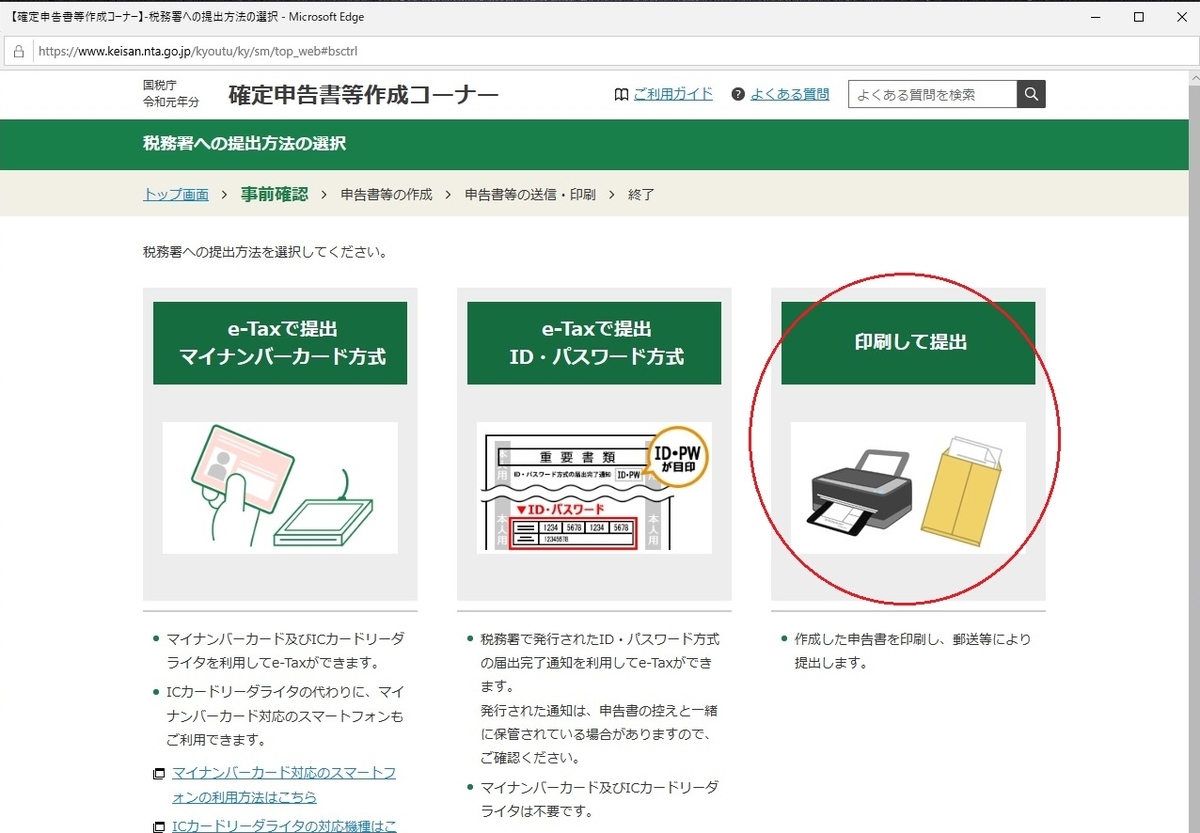Click the よくある質問を検索 search field
The height and width of the screenshot is (833, 1200).
pos(933,94)
